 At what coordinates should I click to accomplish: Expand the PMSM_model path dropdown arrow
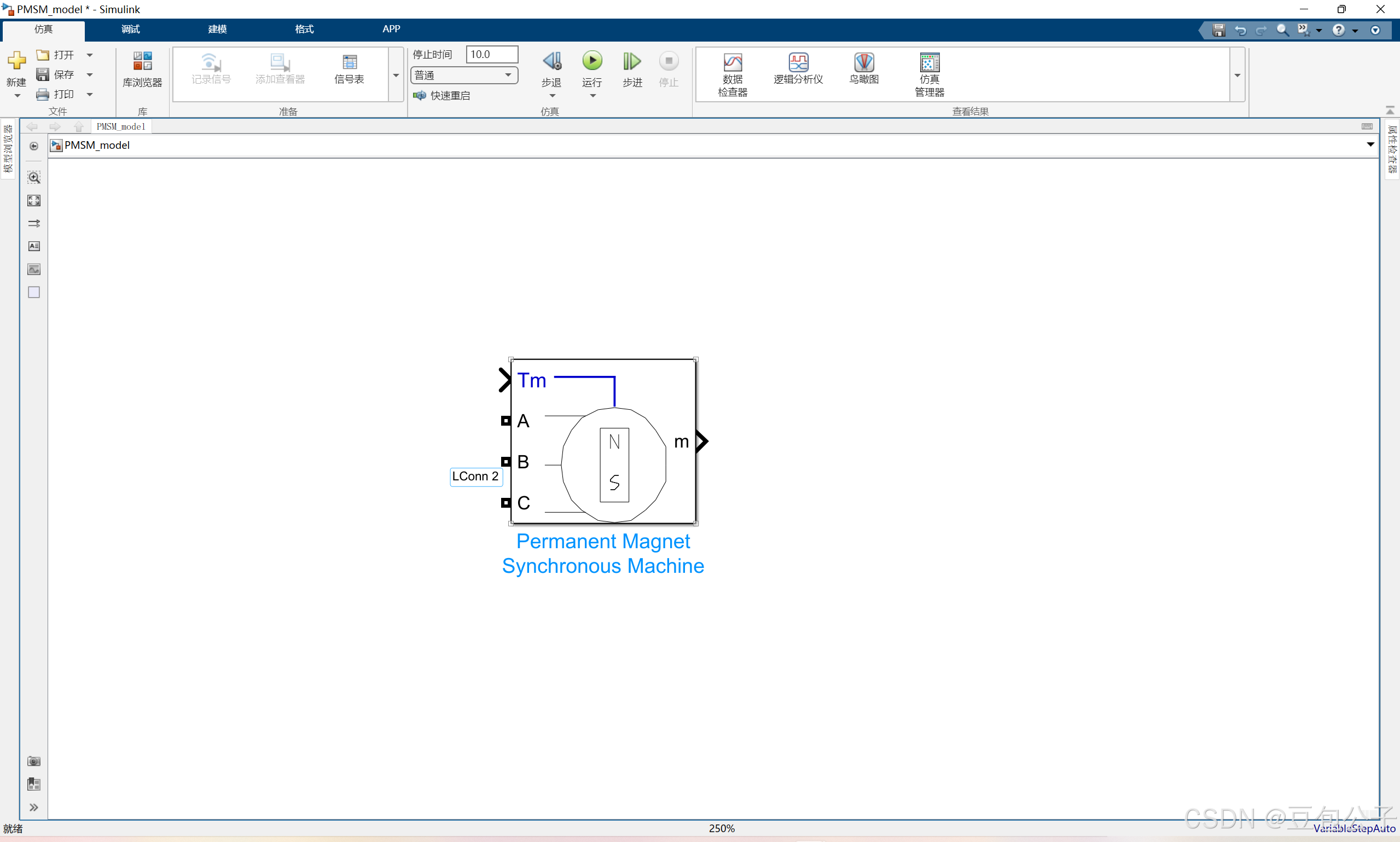[1370, 144]
